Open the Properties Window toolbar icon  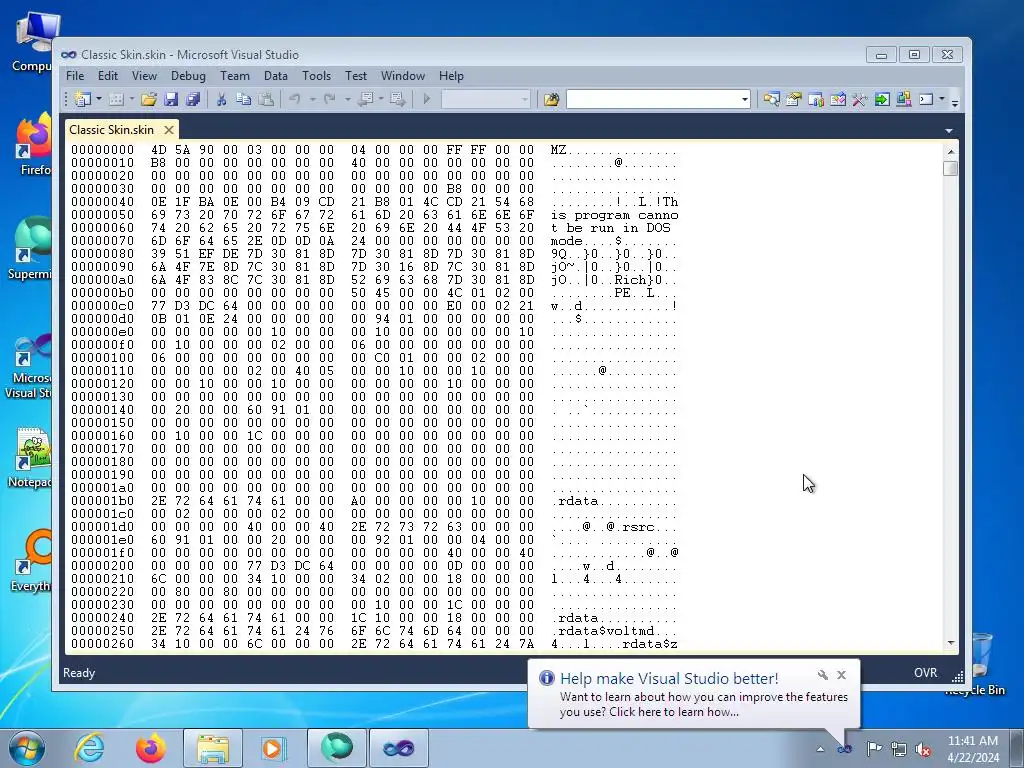click(793, 99)
